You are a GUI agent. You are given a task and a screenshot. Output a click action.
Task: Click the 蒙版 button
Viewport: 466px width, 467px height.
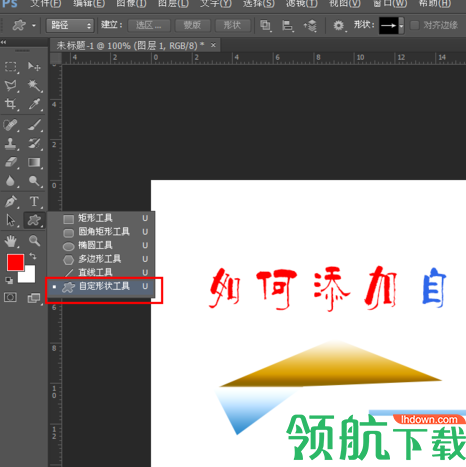click(x=192, y=25)
